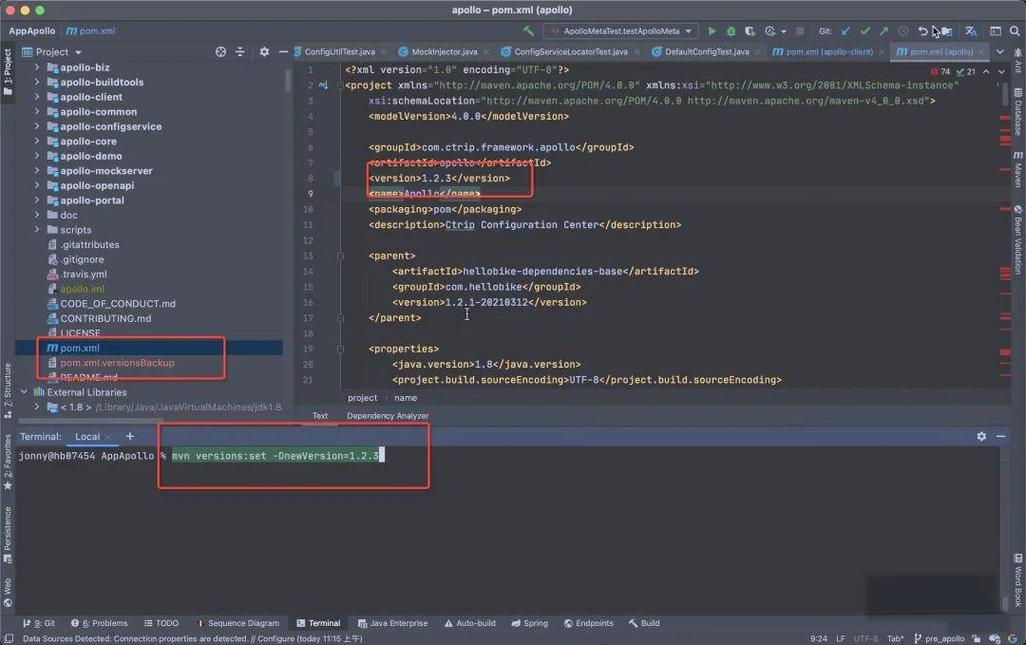
Task: Open Project panel gear settings
Action: (x=264, y=52)
